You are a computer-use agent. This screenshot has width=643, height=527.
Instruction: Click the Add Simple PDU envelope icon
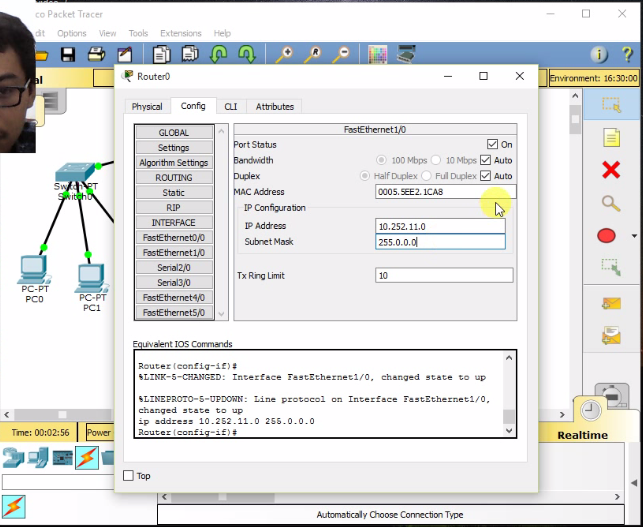point(611,303)
